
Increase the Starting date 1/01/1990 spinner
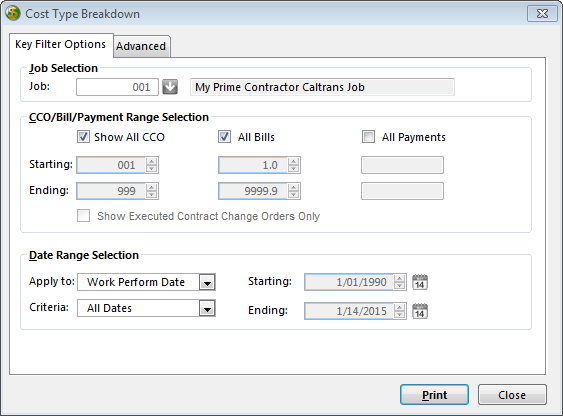[x=399, y=278]
